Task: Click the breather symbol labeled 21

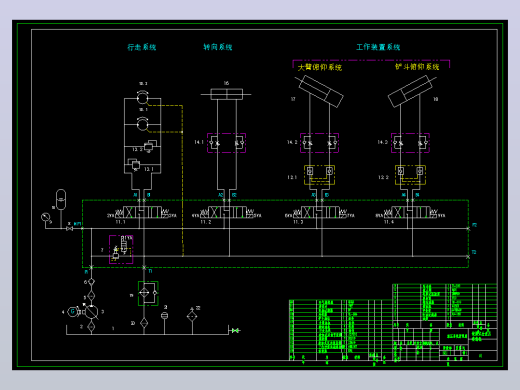Action: (164, 315)
